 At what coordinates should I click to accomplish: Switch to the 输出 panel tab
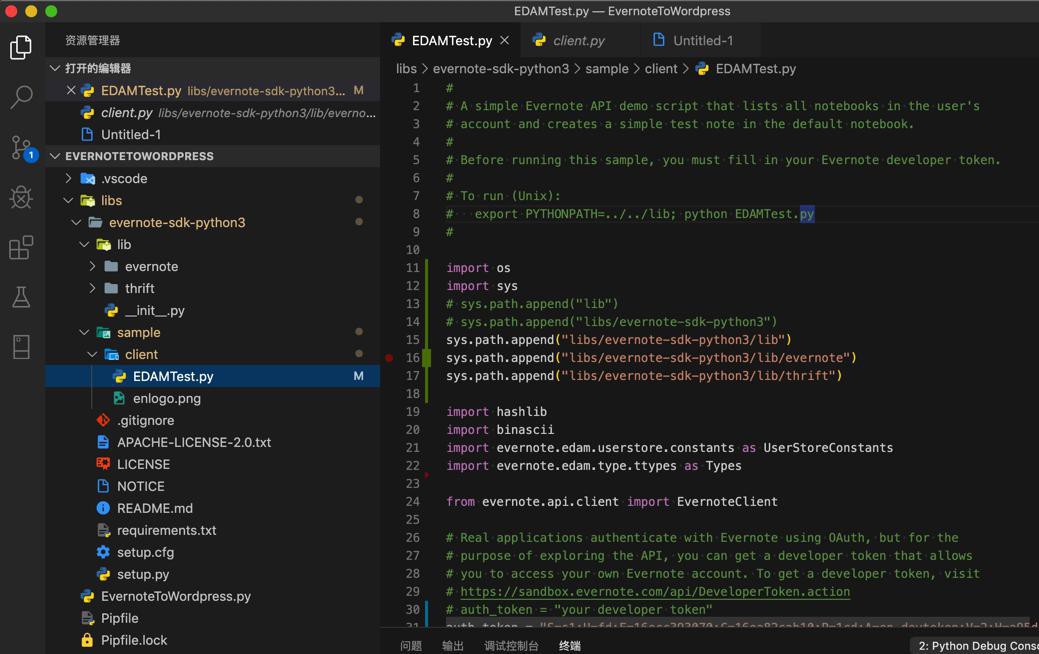[453, 645]
